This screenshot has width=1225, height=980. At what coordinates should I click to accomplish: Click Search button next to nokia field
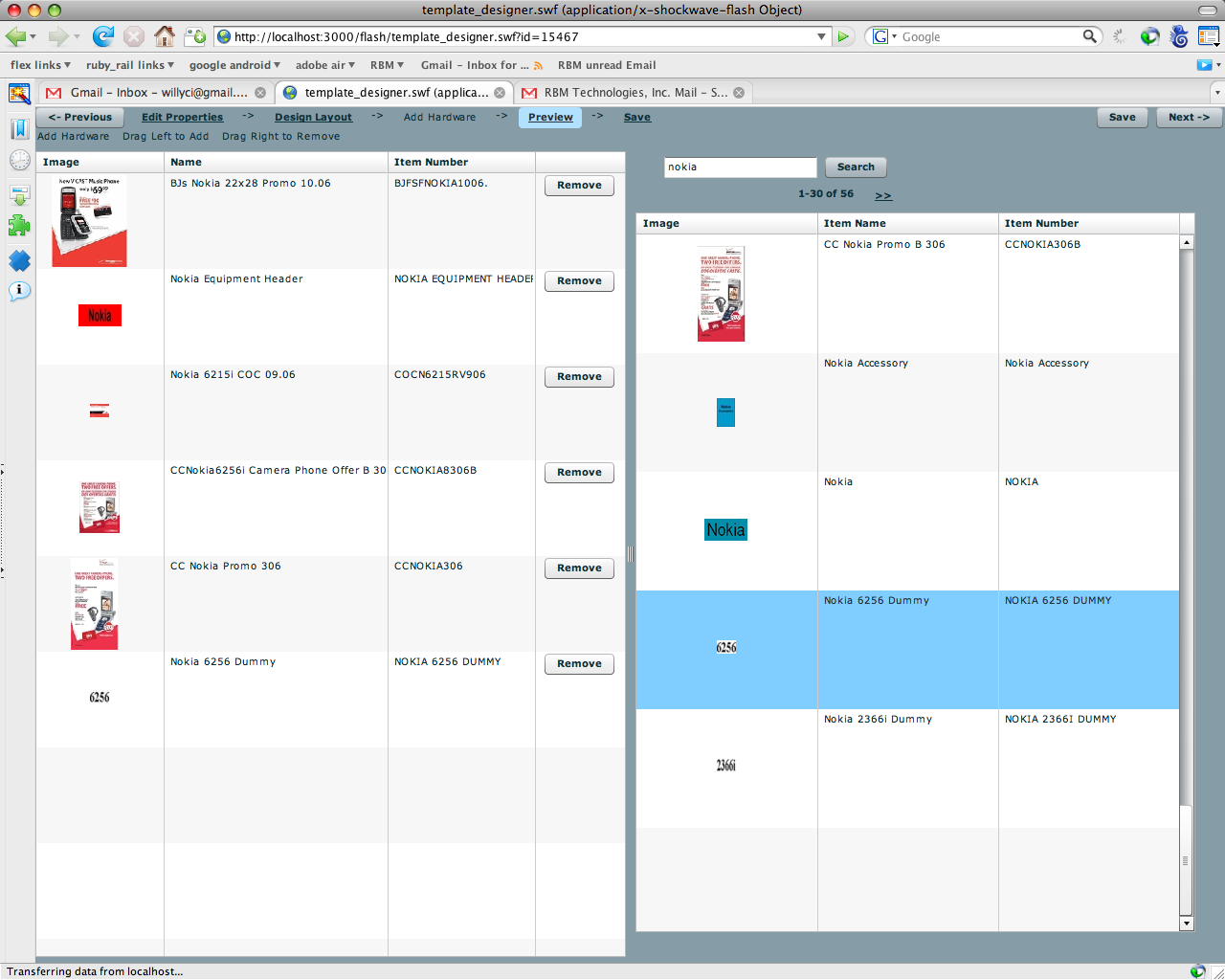click(x=856, y=167)
